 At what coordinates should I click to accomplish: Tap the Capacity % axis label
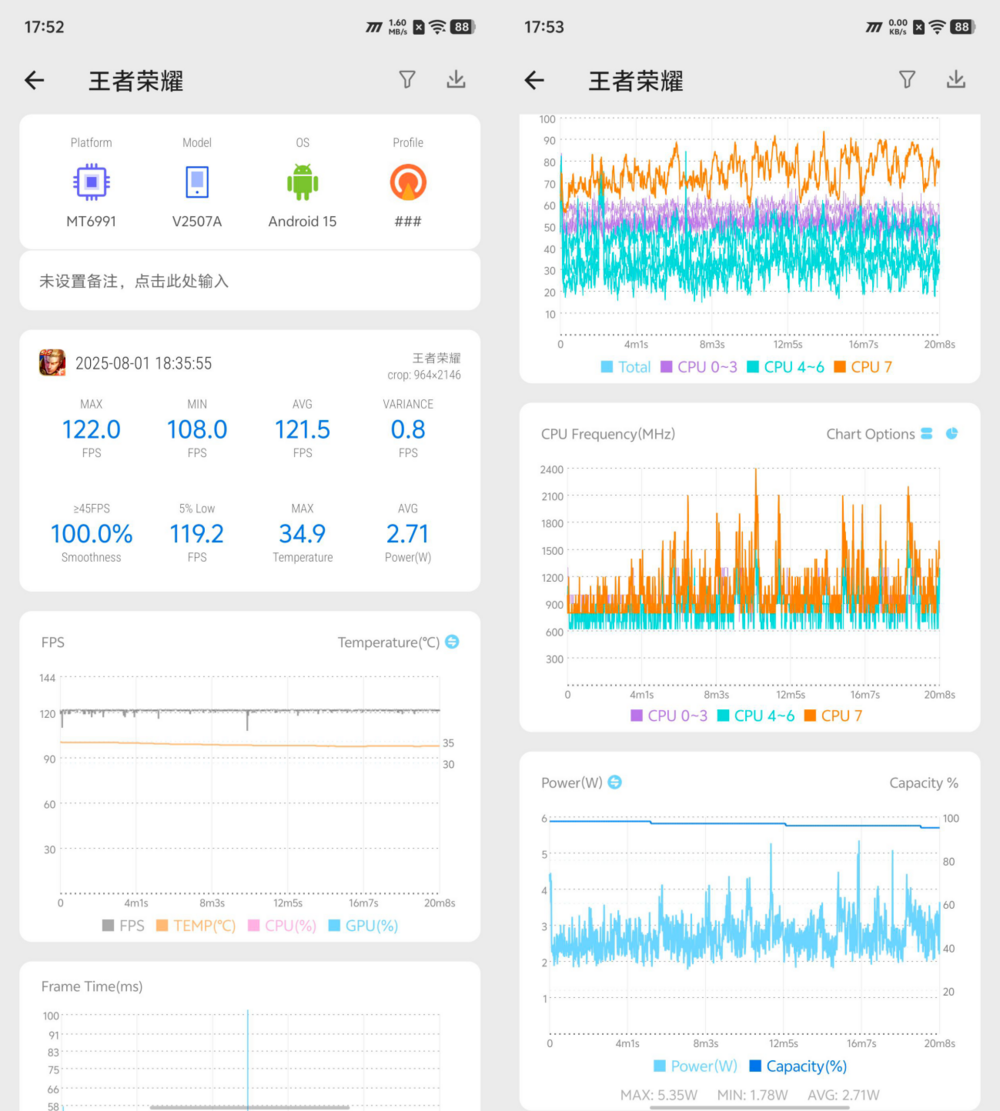[924, 782]
